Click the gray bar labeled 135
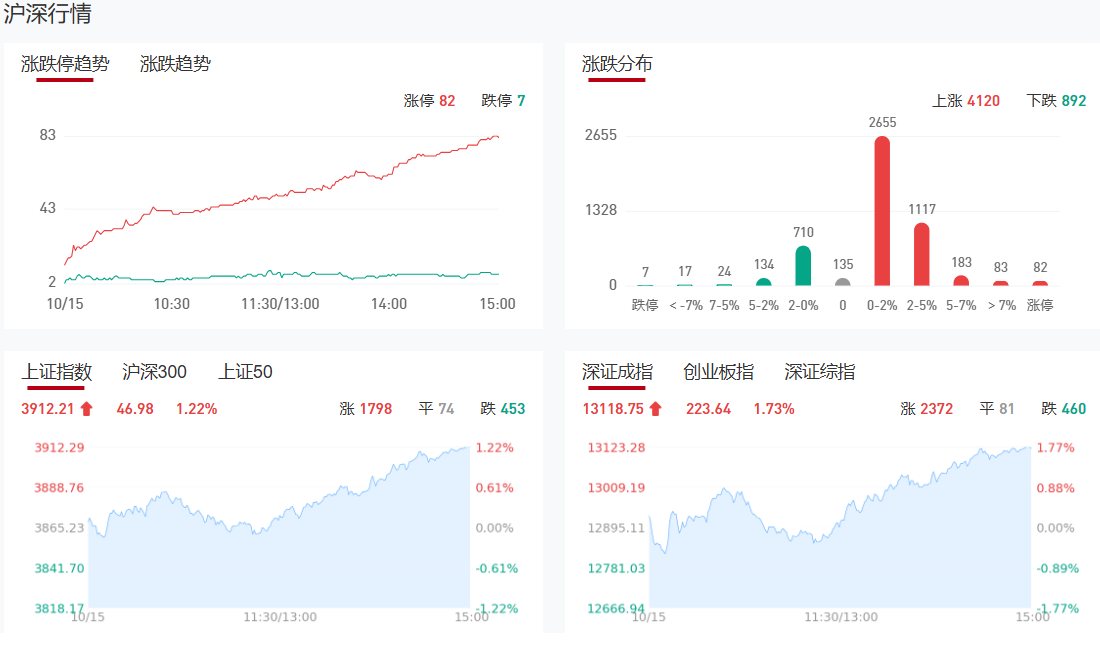The height and width of the screenshot is (659, 1100). [843, 281]
